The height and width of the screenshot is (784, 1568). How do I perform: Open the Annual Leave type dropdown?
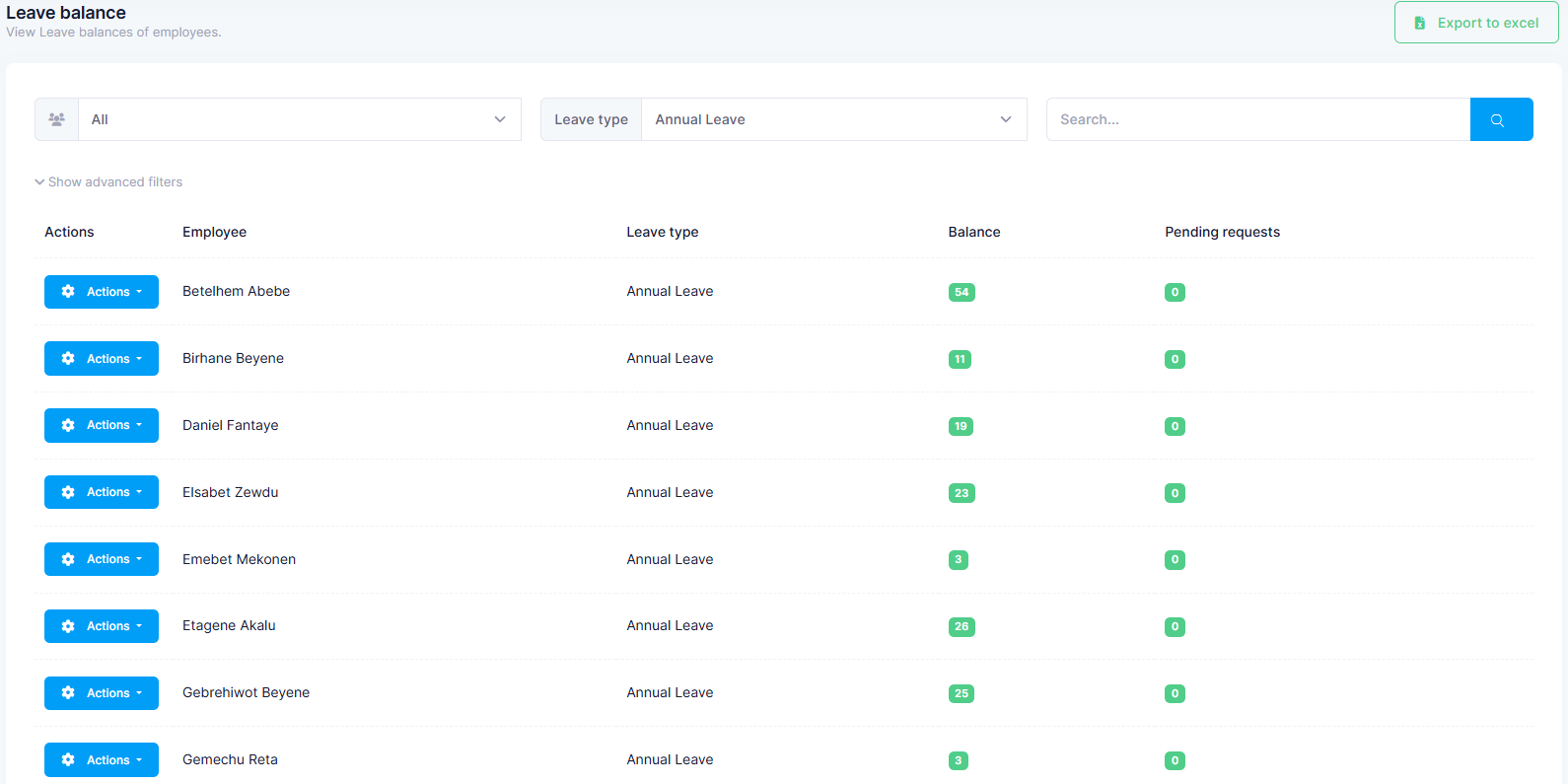[x=833, y=119]
